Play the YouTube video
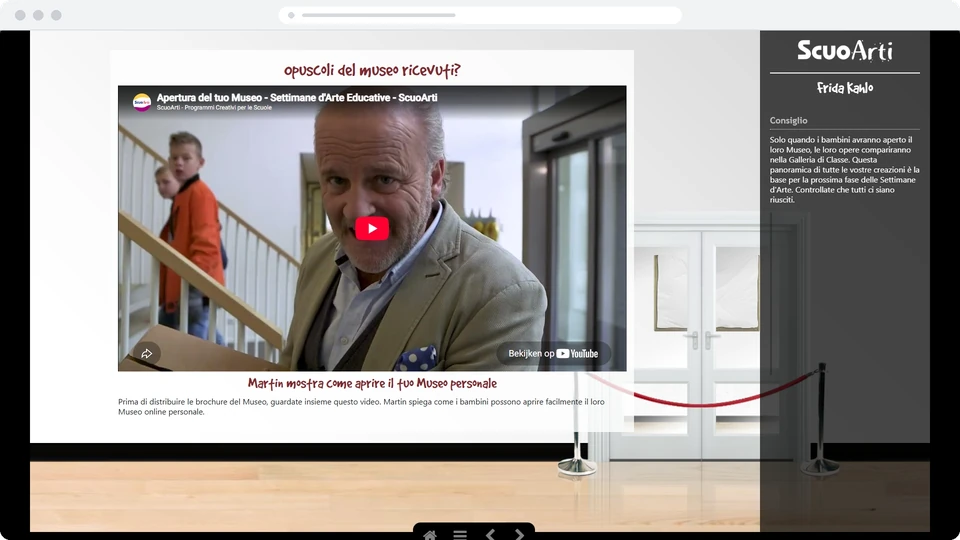This screenshot has width=960, height=540. coord(372,228)
